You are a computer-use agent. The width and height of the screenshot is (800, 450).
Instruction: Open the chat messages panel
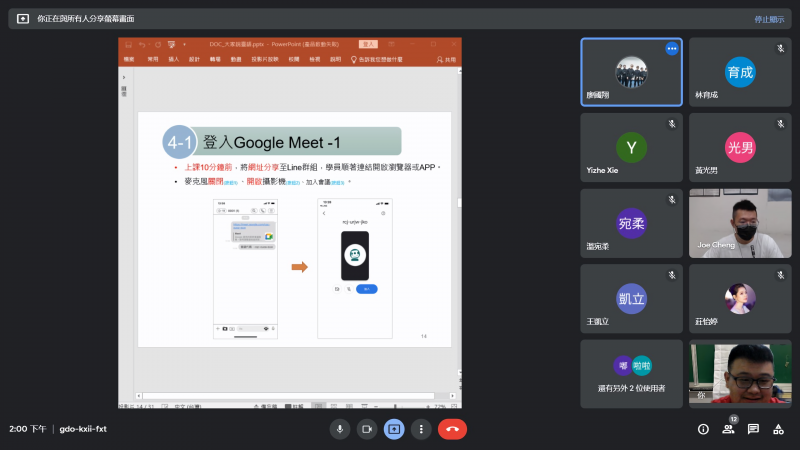pos(753,429)
